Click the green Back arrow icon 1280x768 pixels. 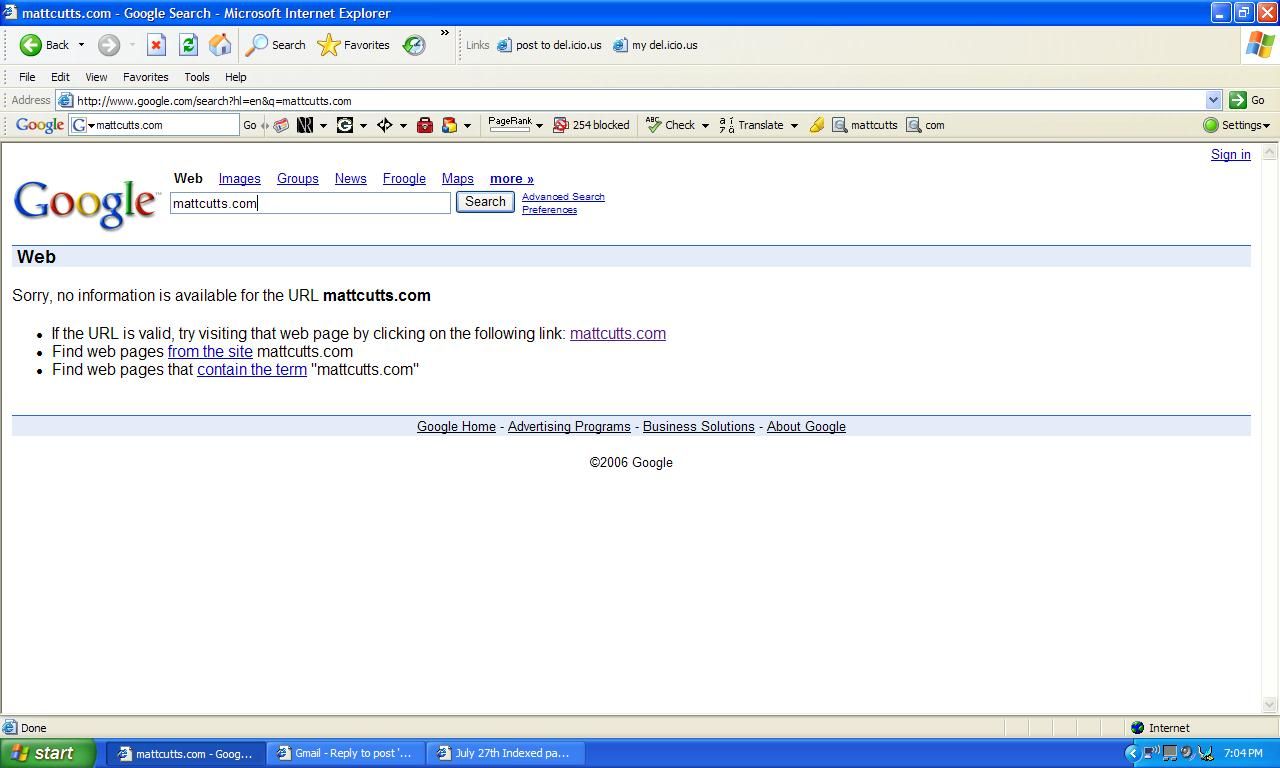pos(31,45)
